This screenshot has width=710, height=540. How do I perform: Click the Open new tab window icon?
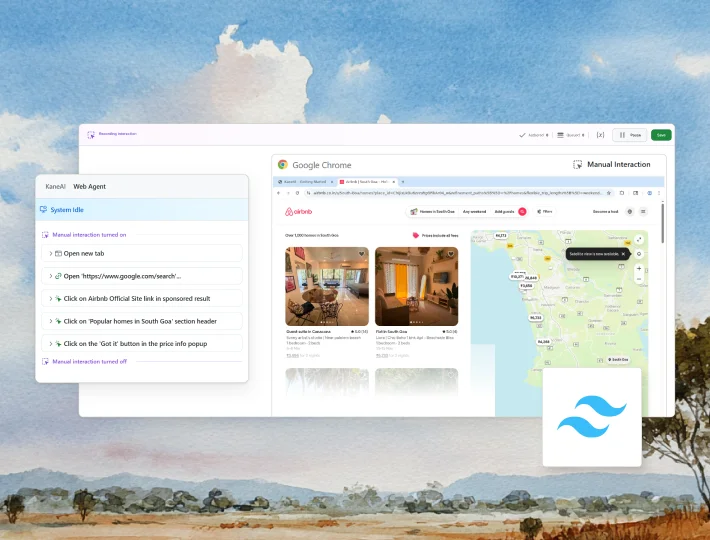[58, 253]
